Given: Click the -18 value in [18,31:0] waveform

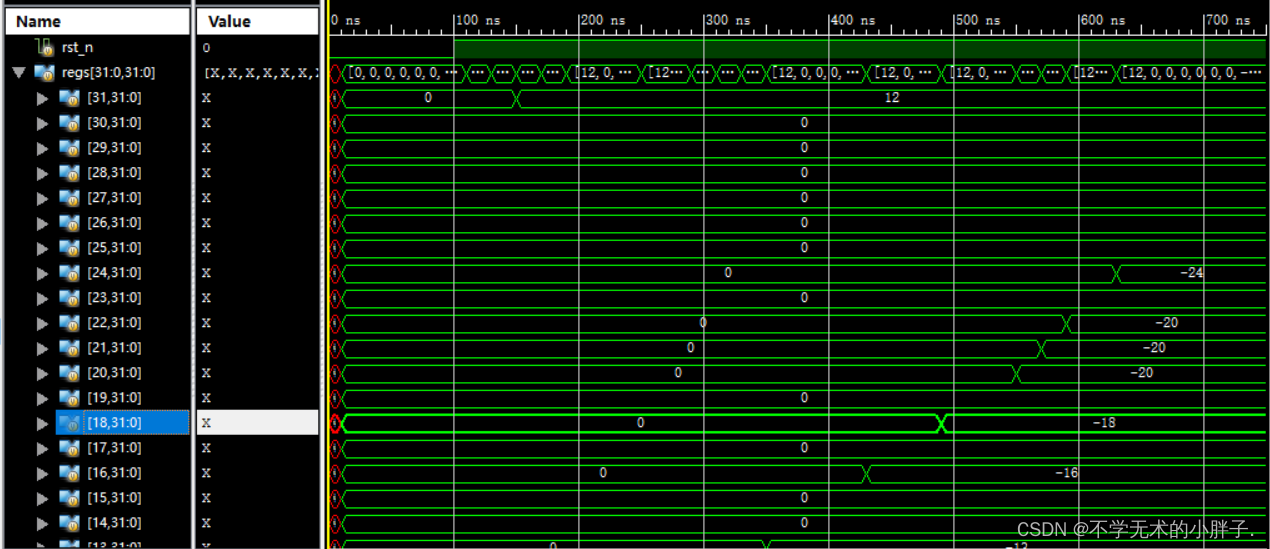Looking at the screenshot, I should click(1104, 422).
